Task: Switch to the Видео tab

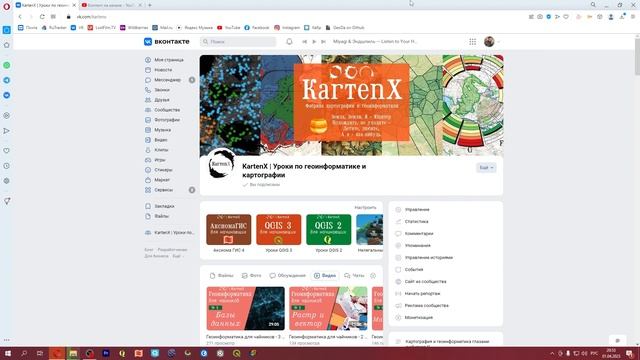Action: click(x=325, y=276)
